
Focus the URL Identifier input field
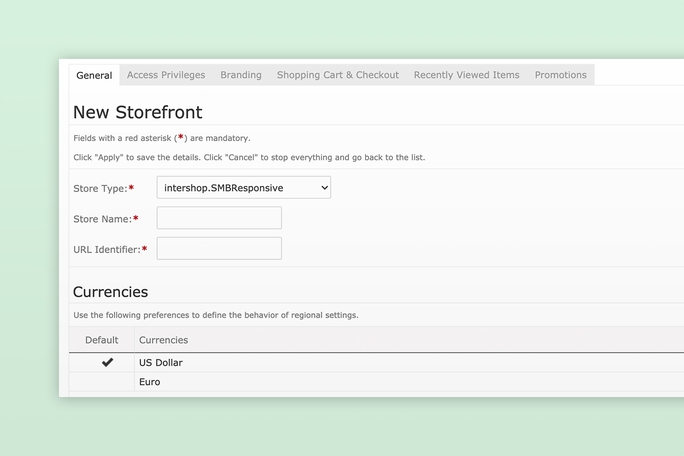[219, 248]
